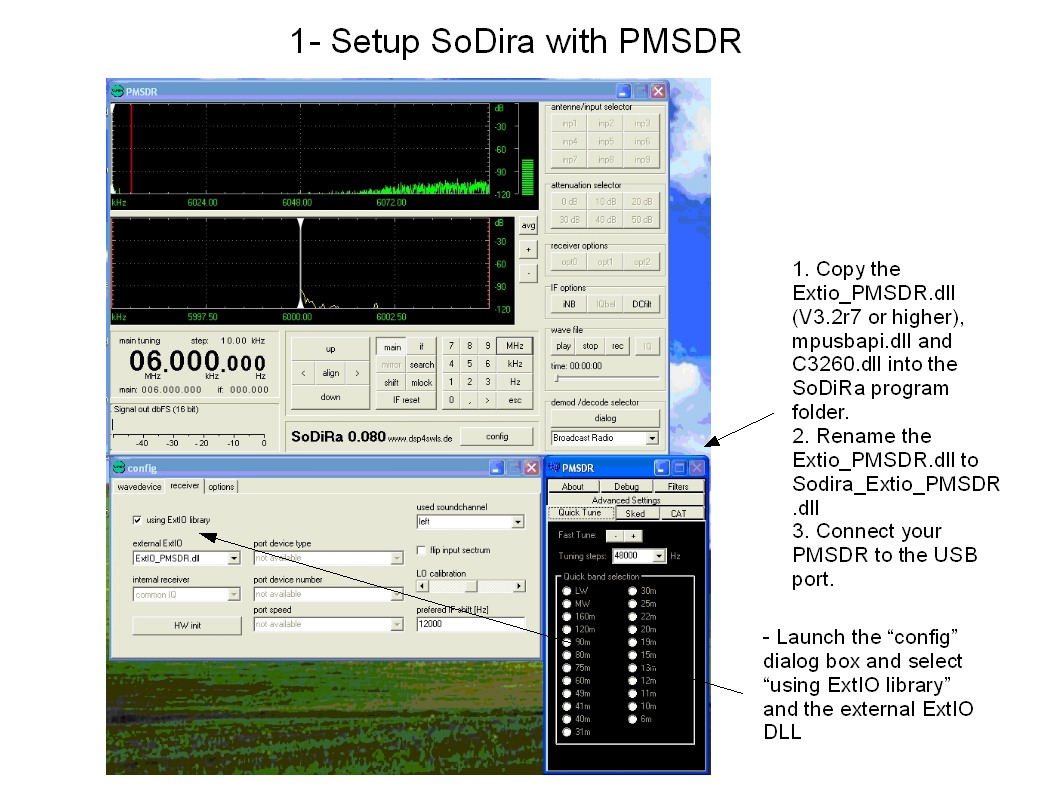
Task: Select the main tuning mode button
Action: (x=392, y=347)
